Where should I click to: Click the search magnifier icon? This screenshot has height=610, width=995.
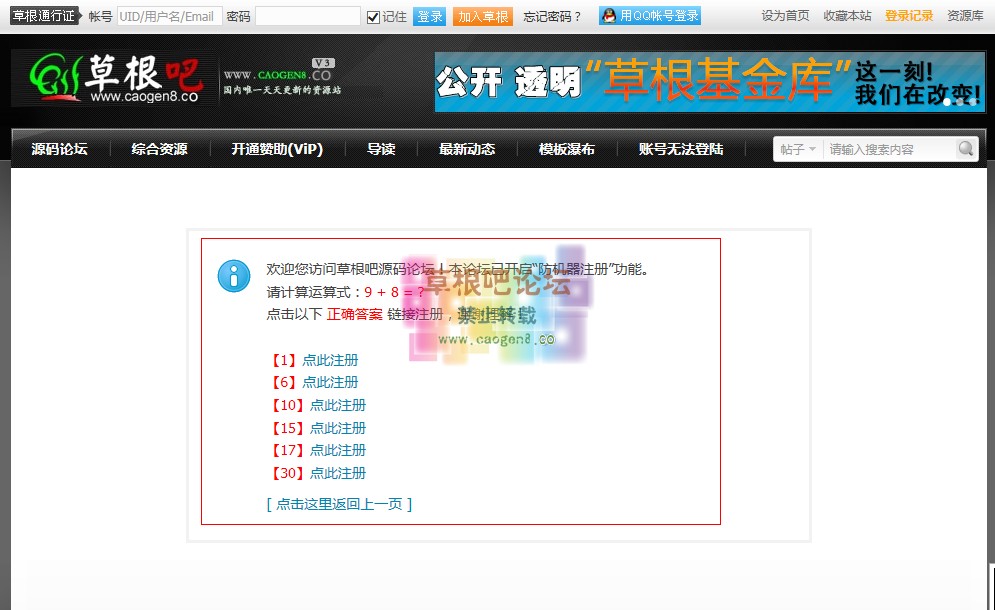point(965,149)
